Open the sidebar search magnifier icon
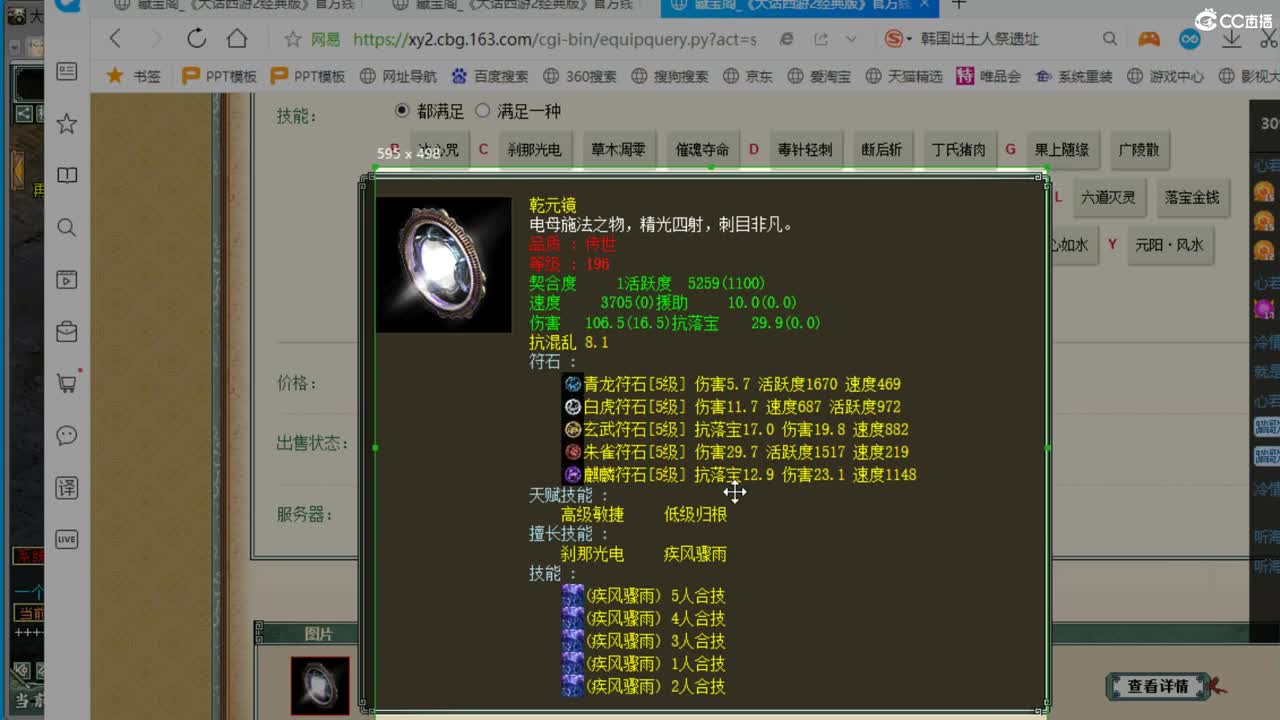Viewport: 1280px width, 720px height. 67,228
